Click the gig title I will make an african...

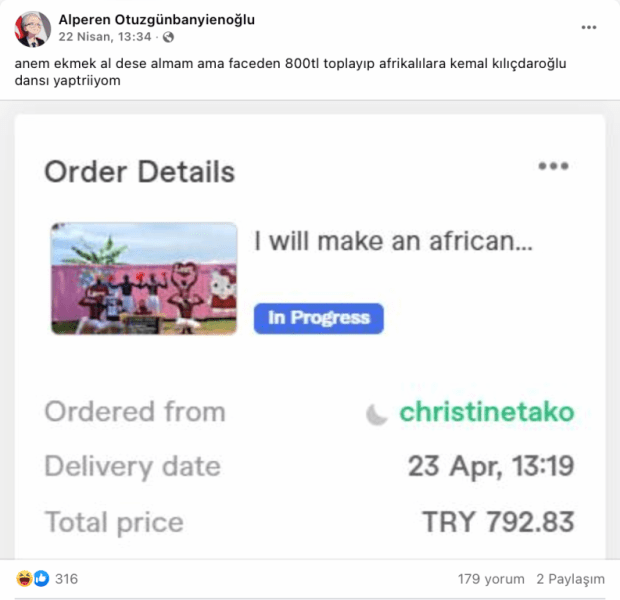(393, 241)
